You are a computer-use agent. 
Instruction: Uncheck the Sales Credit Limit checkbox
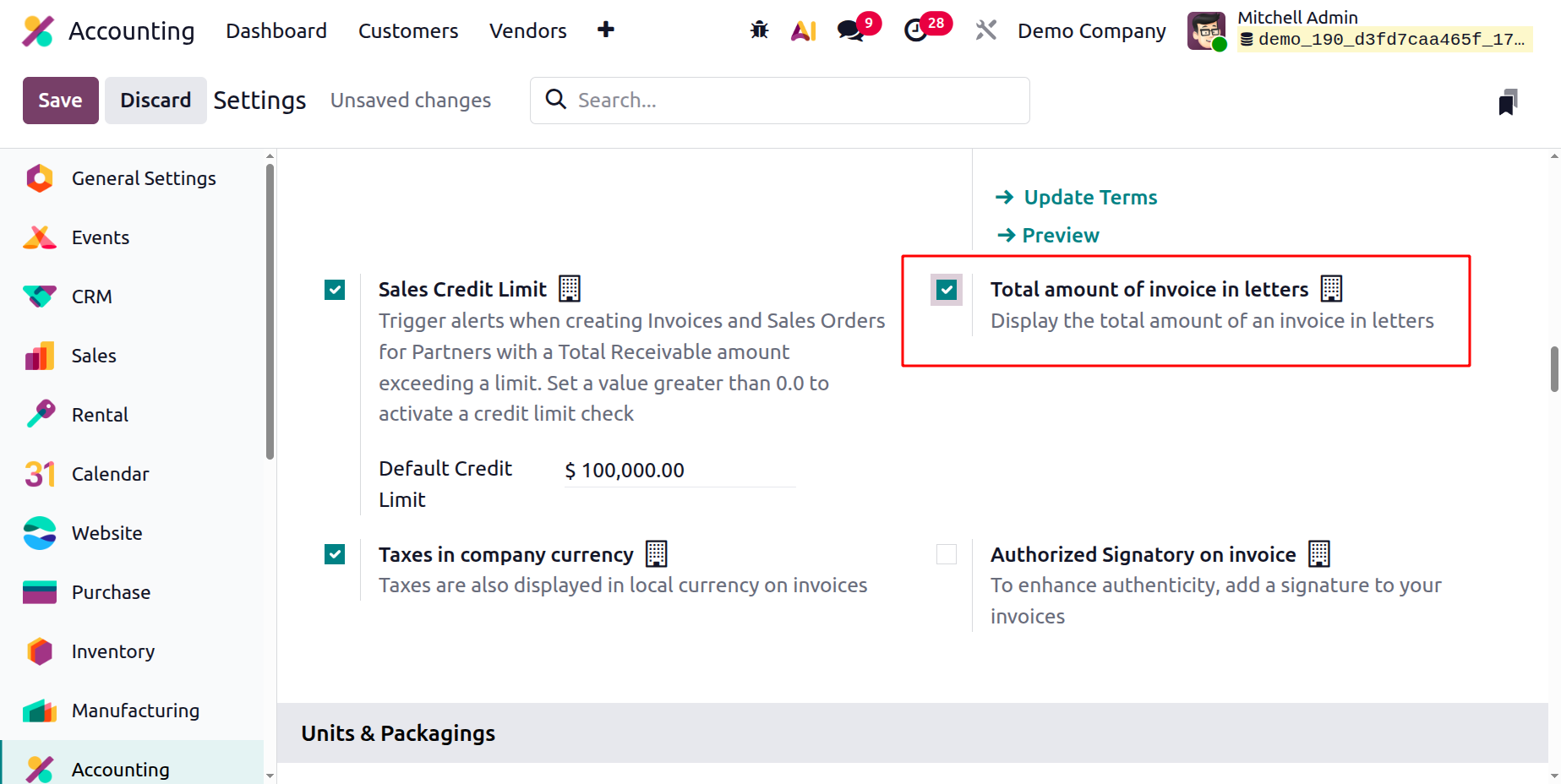(335, 291)
